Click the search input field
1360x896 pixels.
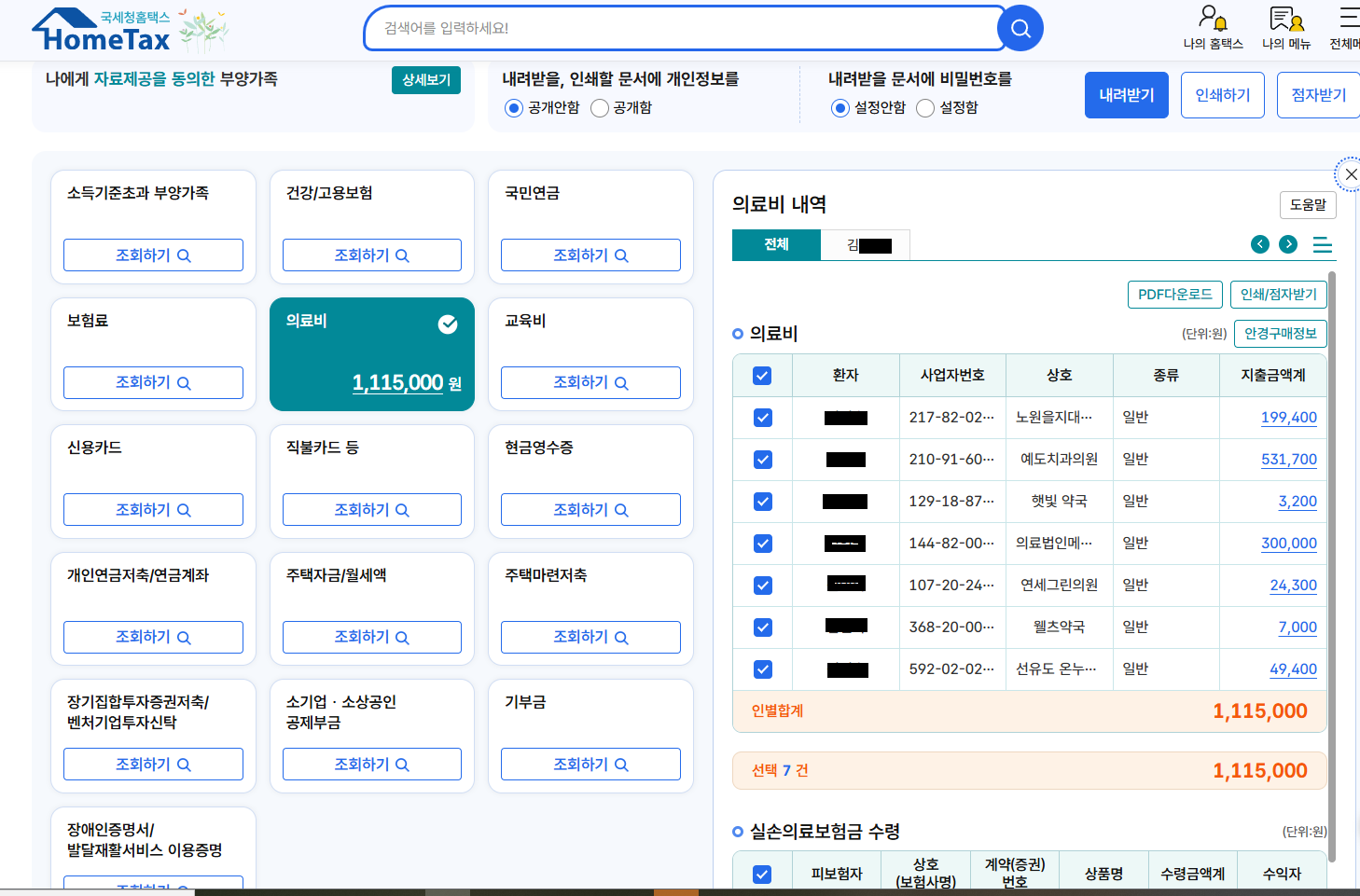(x=681, y=29)
